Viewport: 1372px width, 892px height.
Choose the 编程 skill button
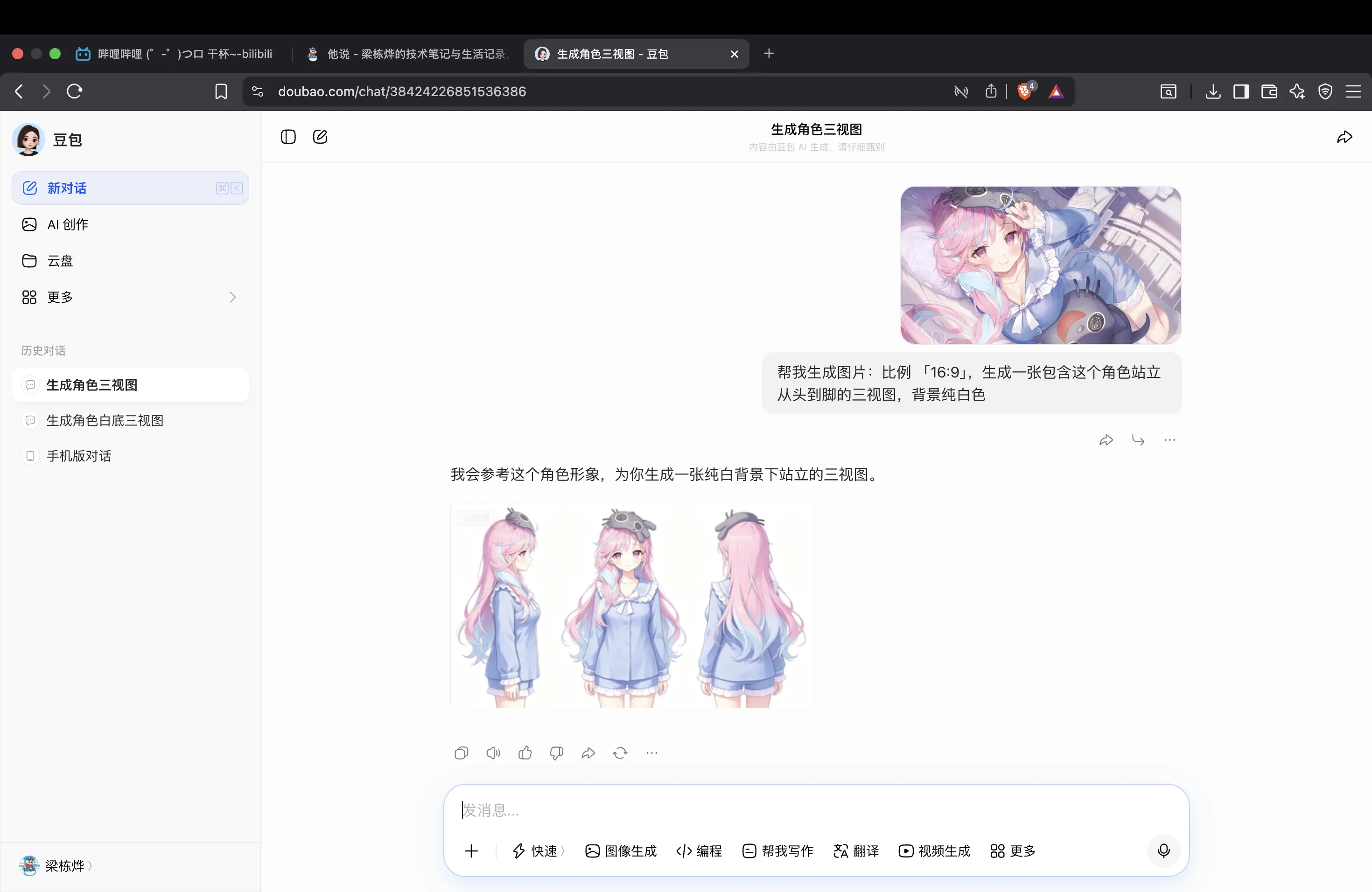coord(699,851)
